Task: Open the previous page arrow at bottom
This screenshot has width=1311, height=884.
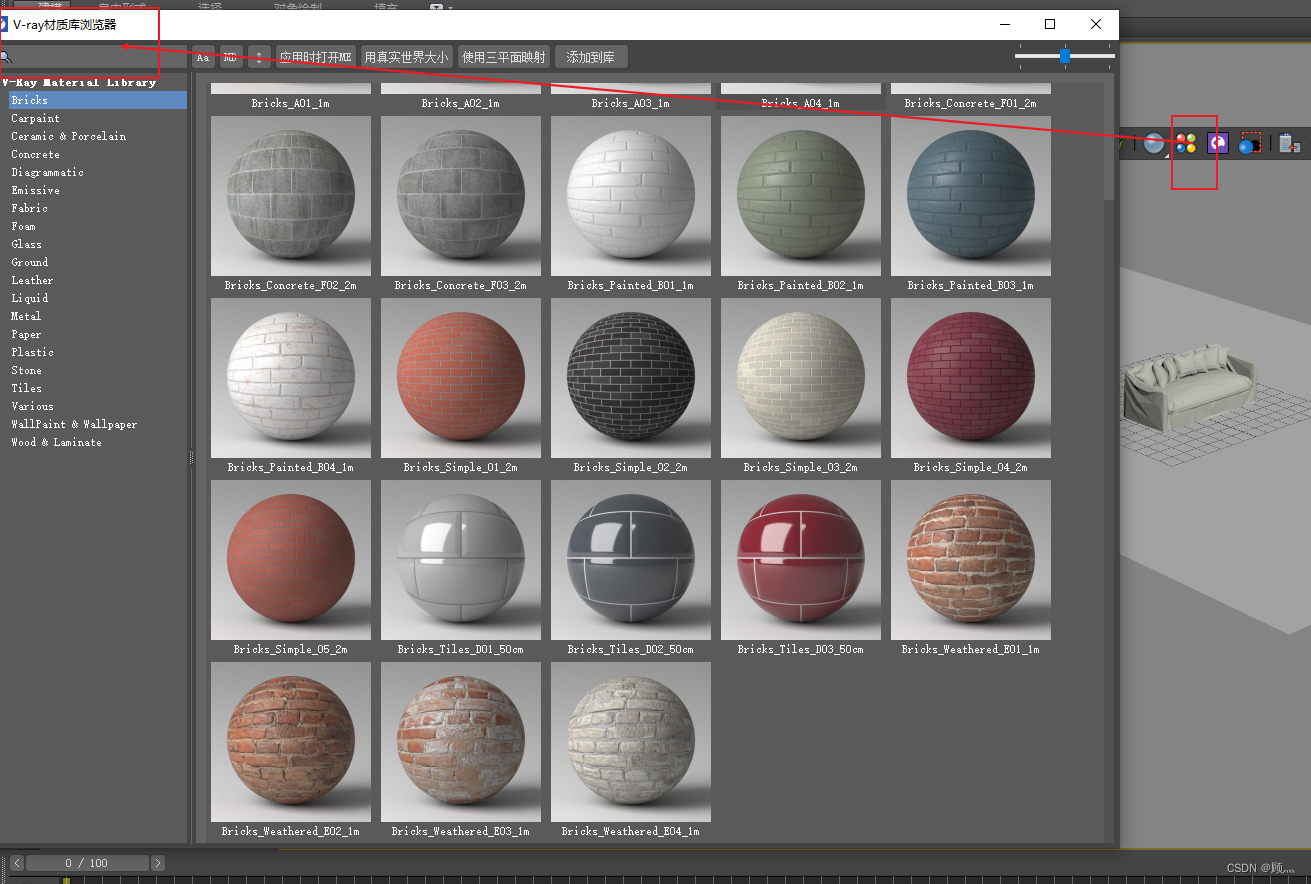Action: [x=17, y=862]
